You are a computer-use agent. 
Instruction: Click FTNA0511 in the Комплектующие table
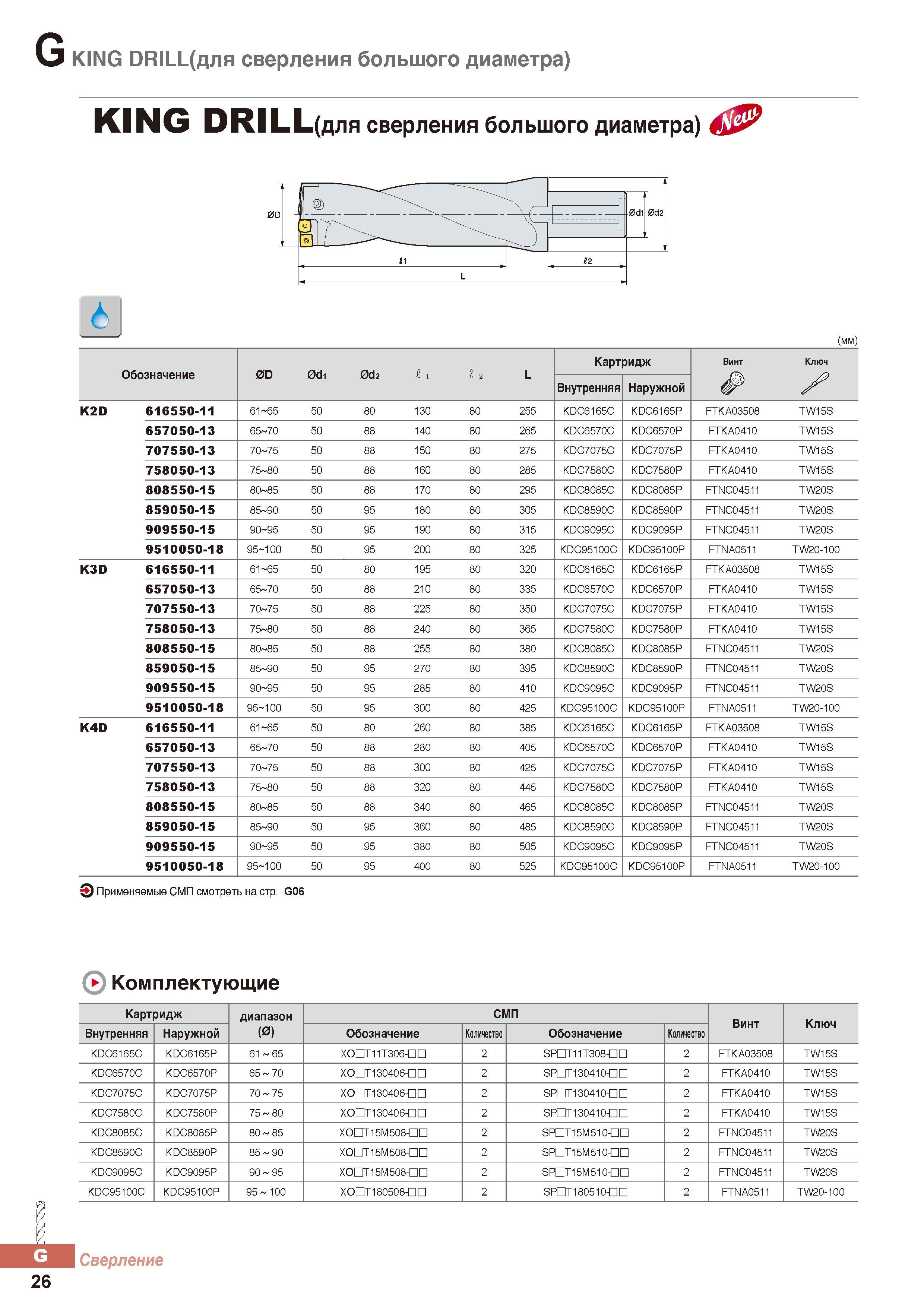pos(746,1192)
